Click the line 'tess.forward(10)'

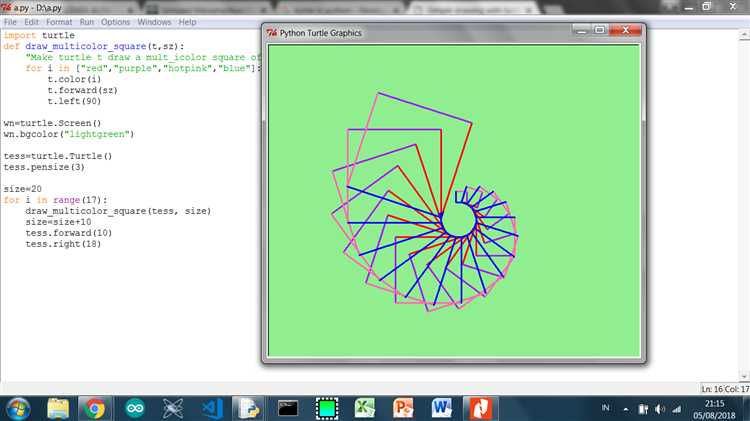click(68, 233)
